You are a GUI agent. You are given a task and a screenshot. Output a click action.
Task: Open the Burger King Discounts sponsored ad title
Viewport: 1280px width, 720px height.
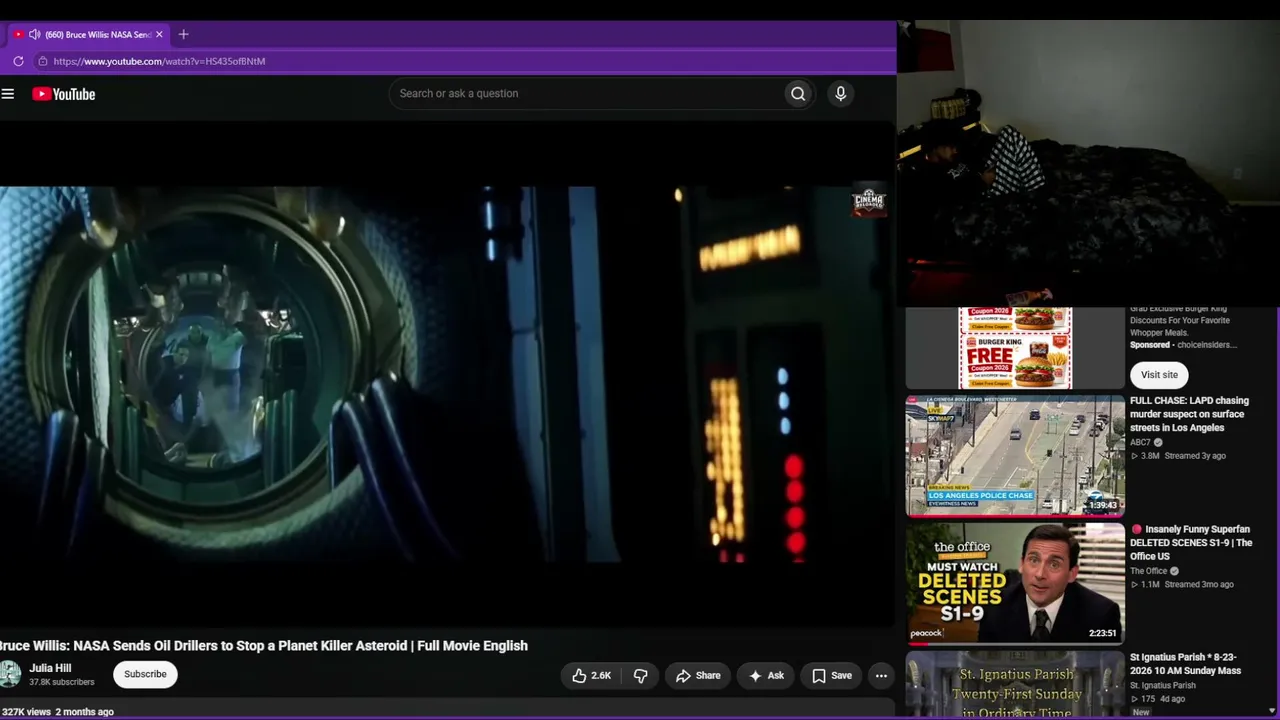(1183, 321)
